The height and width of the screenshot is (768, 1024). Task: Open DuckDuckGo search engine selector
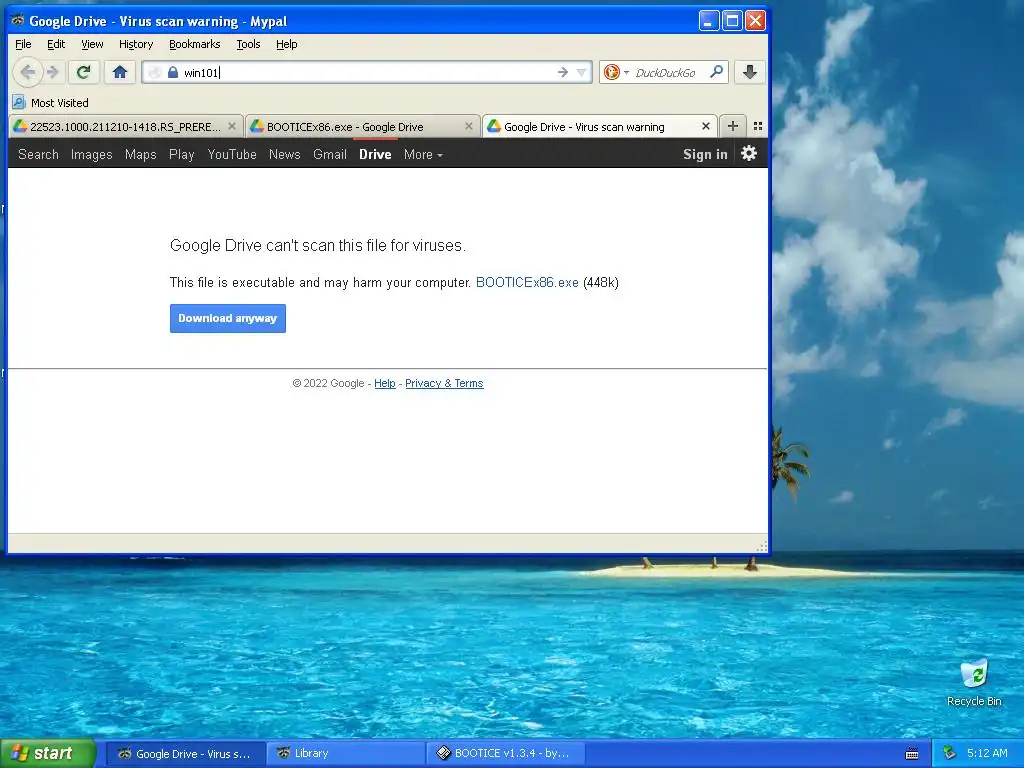(x=616, y=72)
